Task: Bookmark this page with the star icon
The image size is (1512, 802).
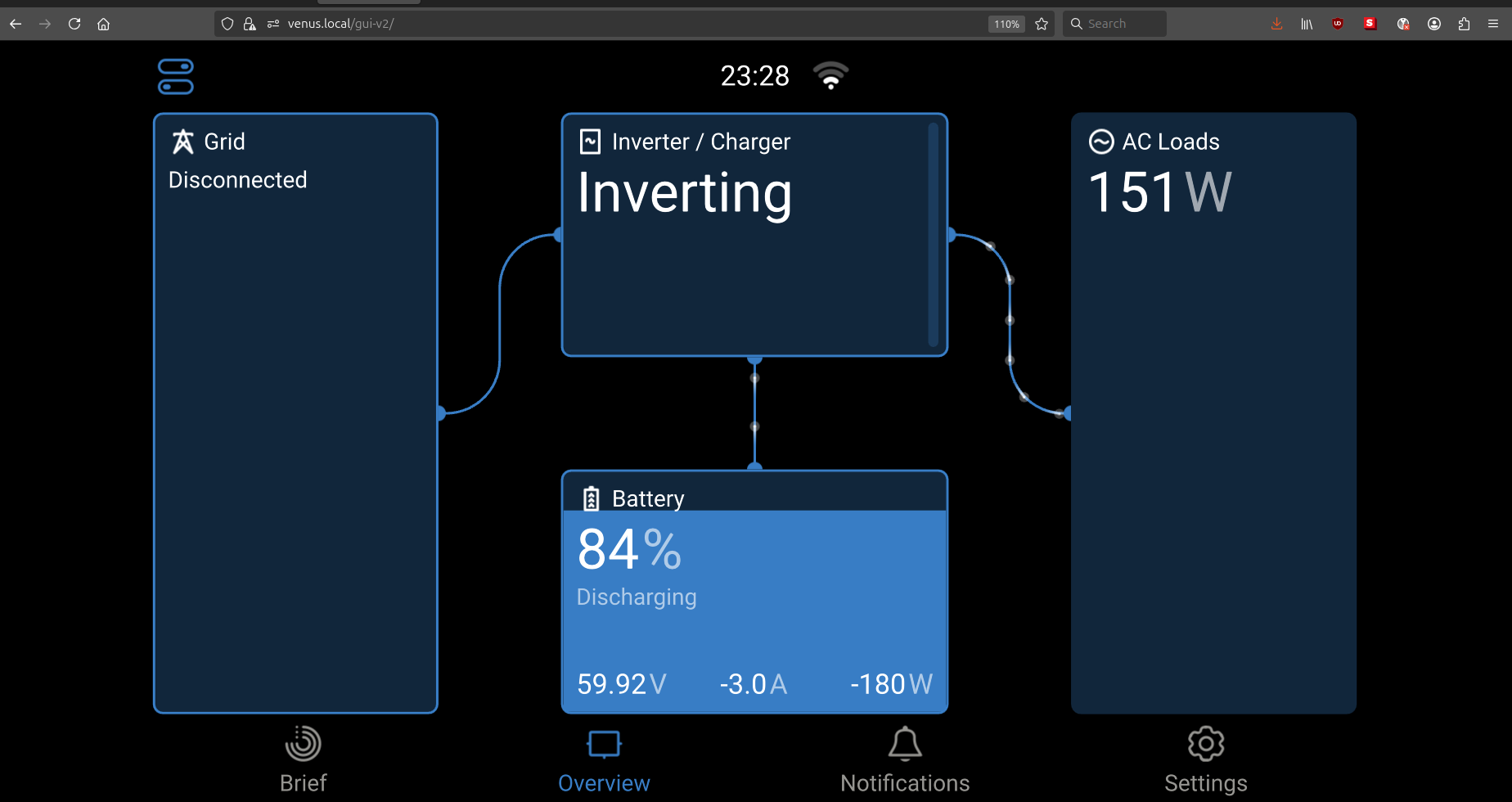Action: coord(1042,24)
